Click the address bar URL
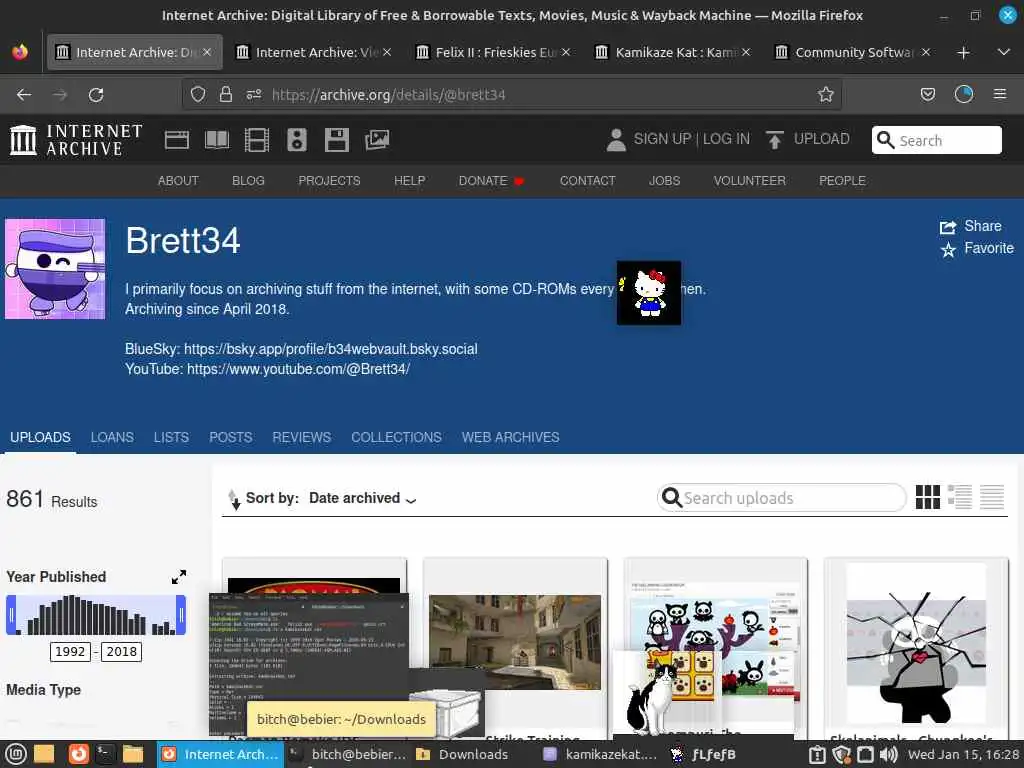 point(389,95)
